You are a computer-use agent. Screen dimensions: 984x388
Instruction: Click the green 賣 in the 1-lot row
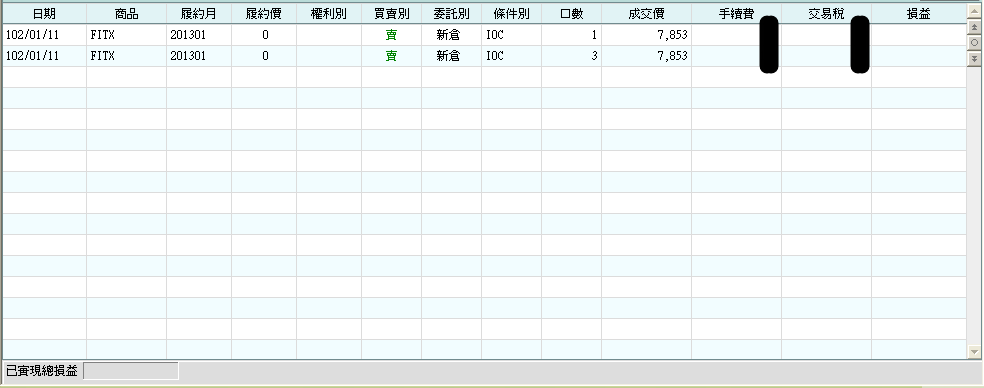(391, 35)
